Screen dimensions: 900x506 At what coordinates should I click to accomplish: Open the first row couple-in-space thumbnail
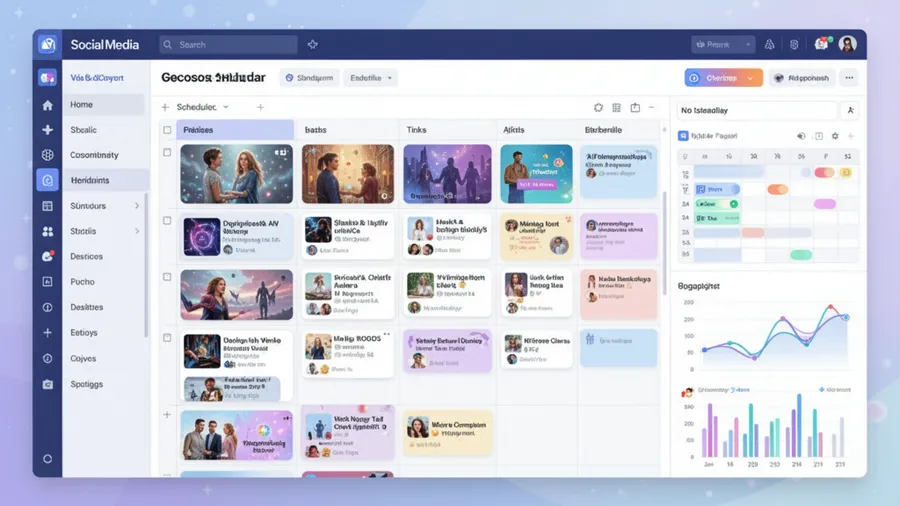(x=236, y=174)
